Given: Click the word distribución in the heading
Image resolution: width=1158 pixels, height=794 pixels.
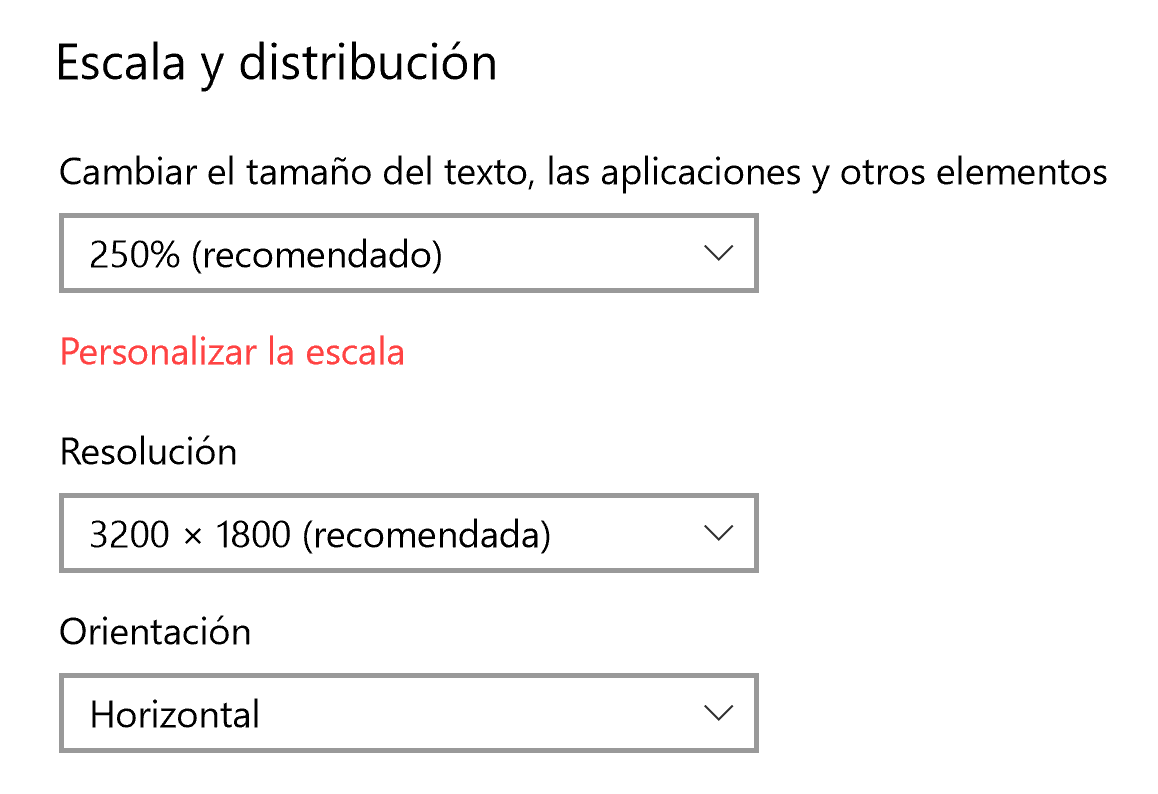Looking at the screenshot, I should point(368,63).
